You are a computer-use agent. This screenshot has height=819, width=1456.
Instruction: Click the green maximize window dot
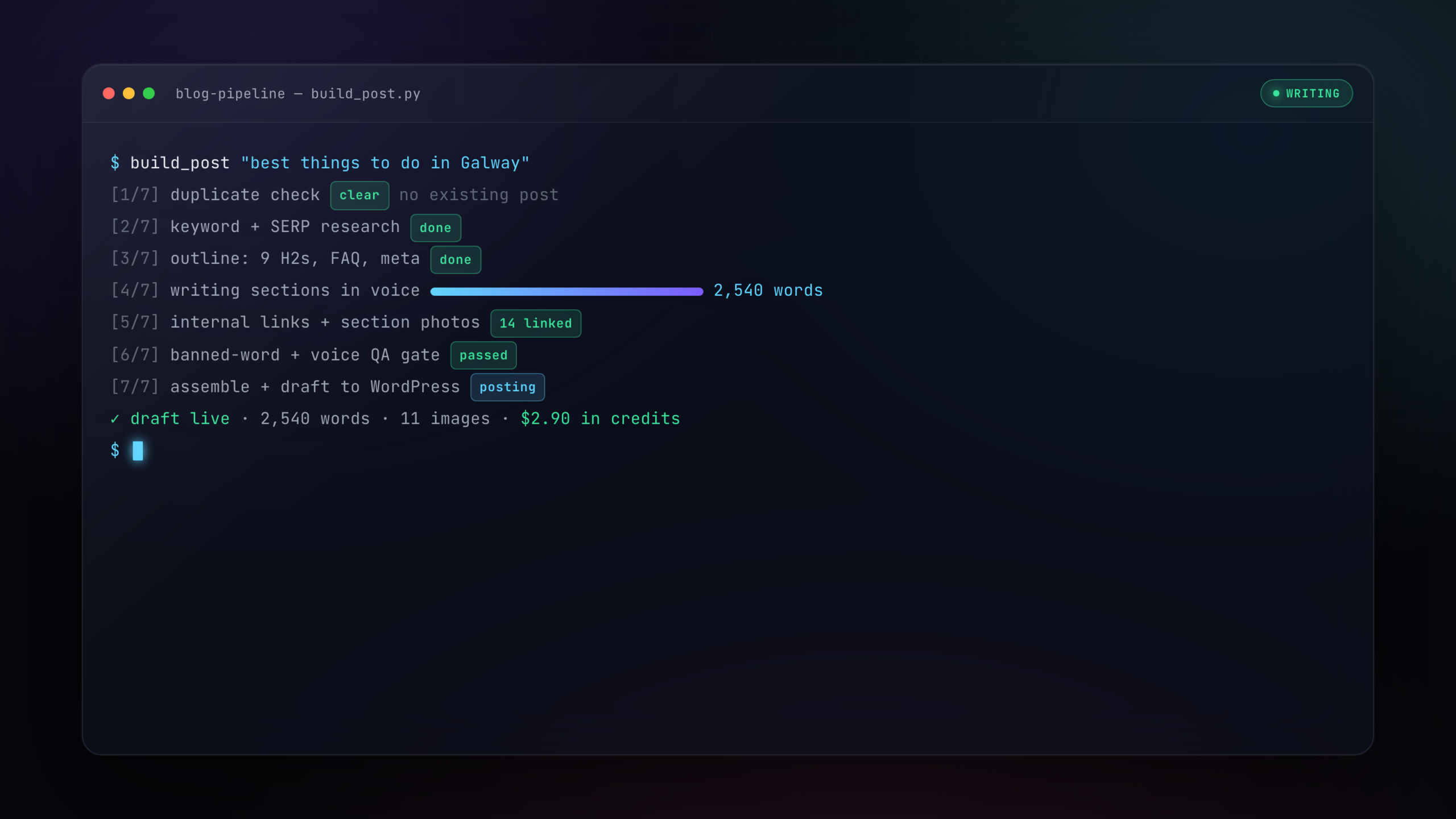148,93
